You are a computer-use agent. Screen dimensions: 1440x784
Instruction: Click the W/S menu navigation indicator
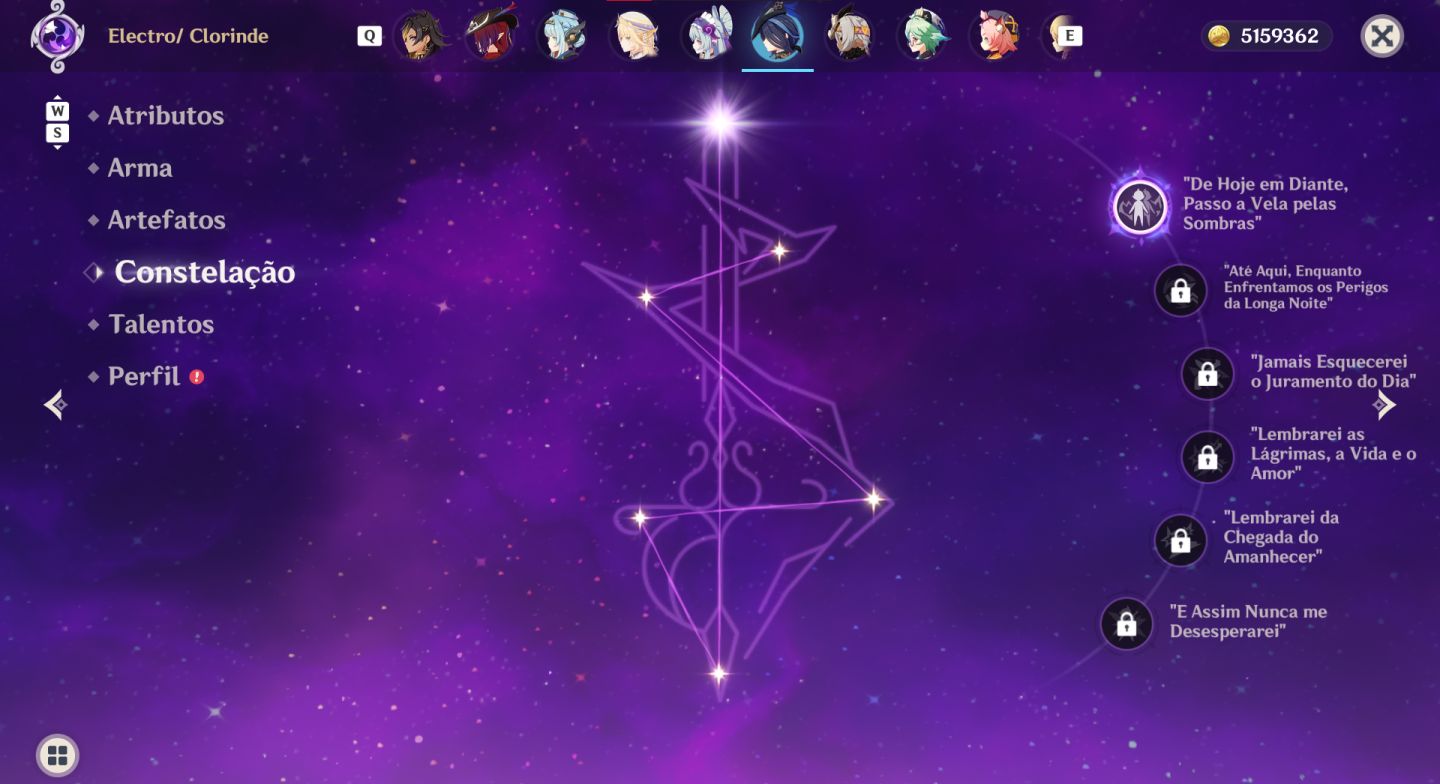pyautogui.click(x=58, y=121)
